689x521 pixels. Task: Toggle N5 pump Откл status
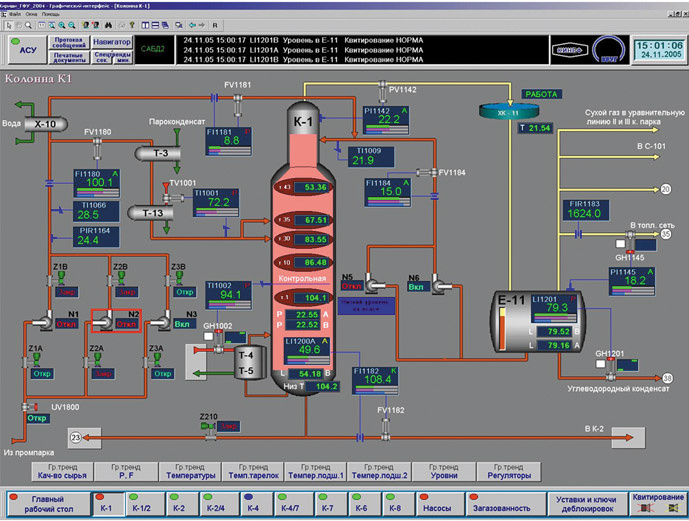tap(351, 285)
